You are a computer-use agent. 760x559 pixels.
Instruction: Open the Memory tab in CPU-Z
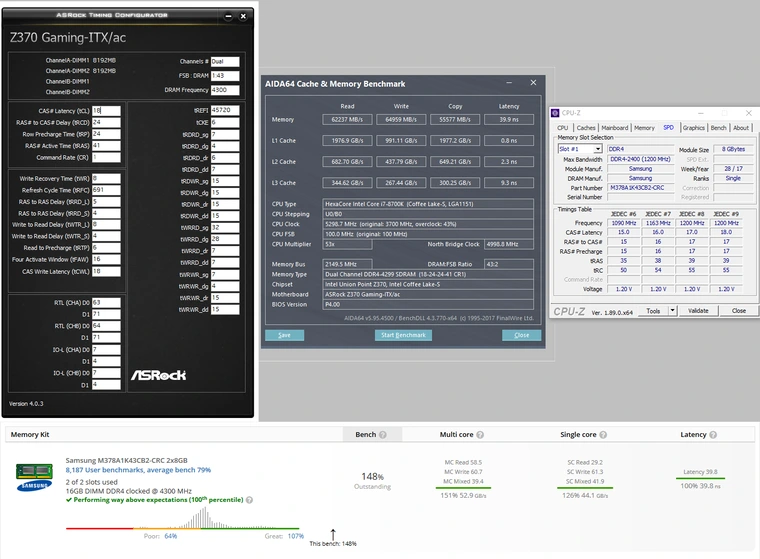644,128
